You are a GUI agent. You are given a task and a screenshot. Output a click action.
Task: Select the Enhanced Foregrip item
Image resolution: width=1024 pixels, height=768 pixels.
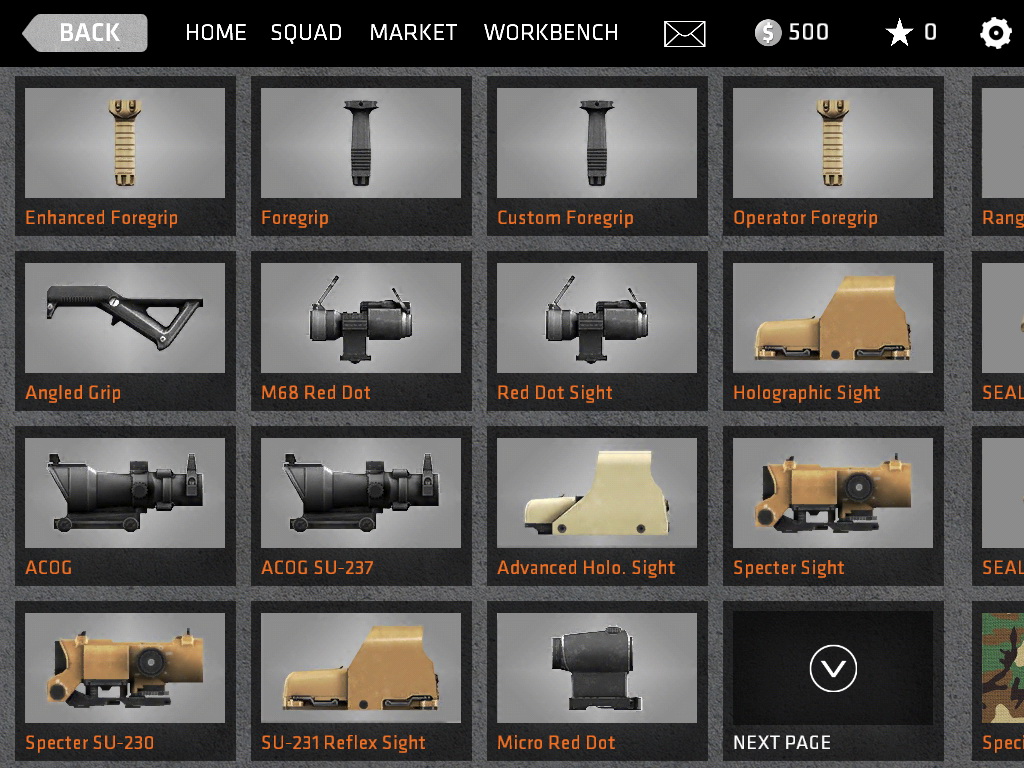click(x=125, y=156)
